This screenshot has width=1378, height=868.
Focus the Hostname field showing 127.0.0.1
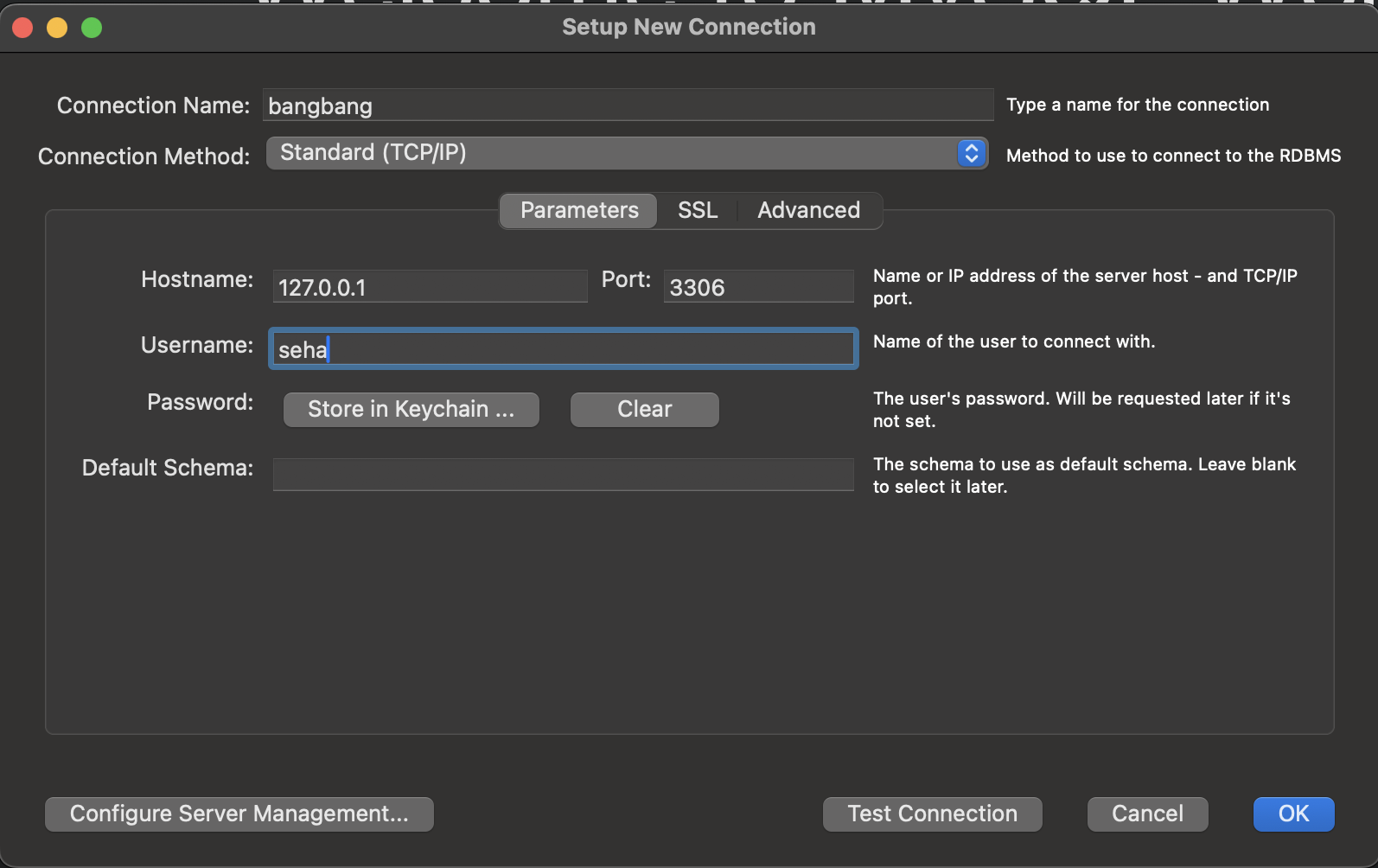coord(431,286)
